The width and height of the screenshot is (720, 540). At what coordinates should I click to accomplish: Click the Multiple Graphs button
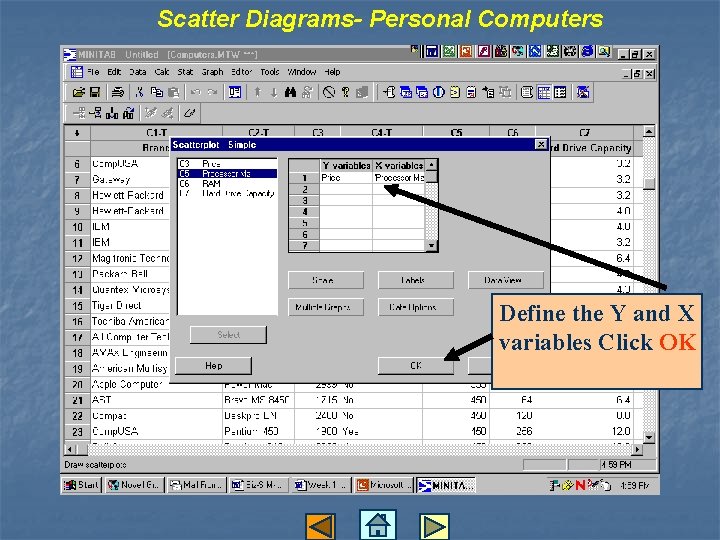[326, 307]
